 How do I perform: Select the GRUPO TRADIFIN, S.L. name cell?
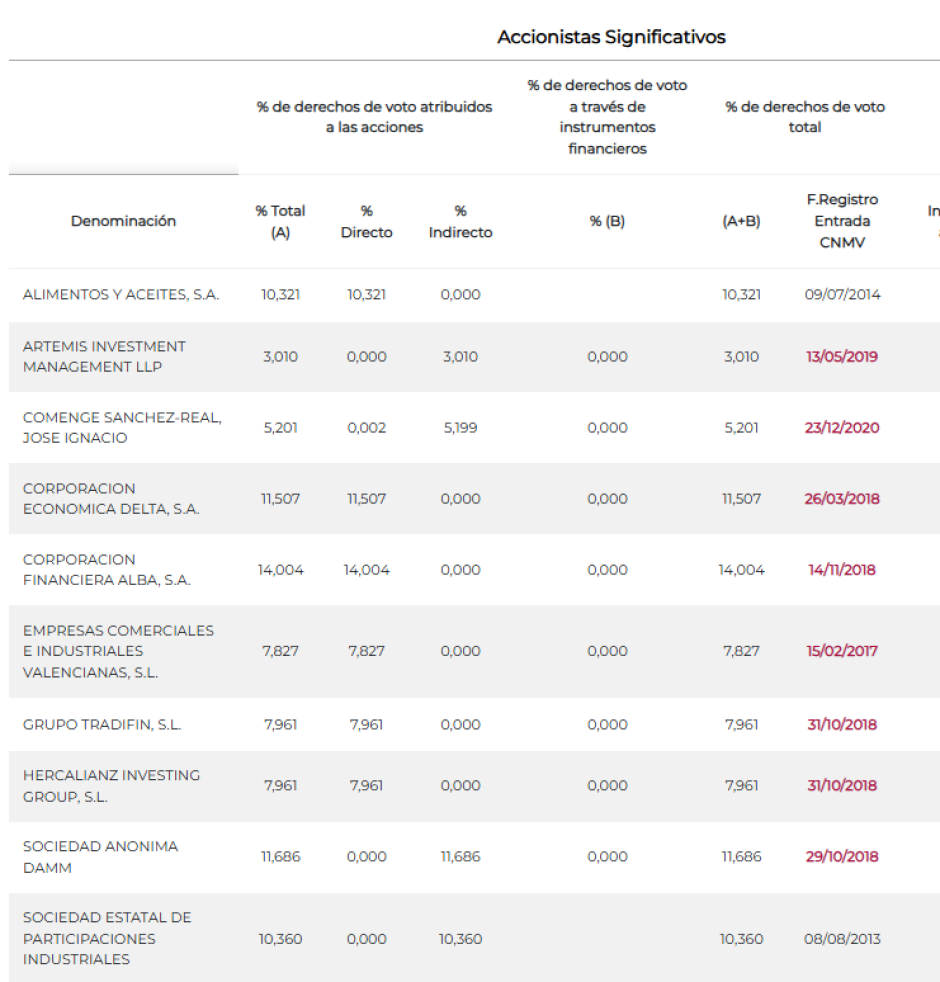click(x=102, y=725)
